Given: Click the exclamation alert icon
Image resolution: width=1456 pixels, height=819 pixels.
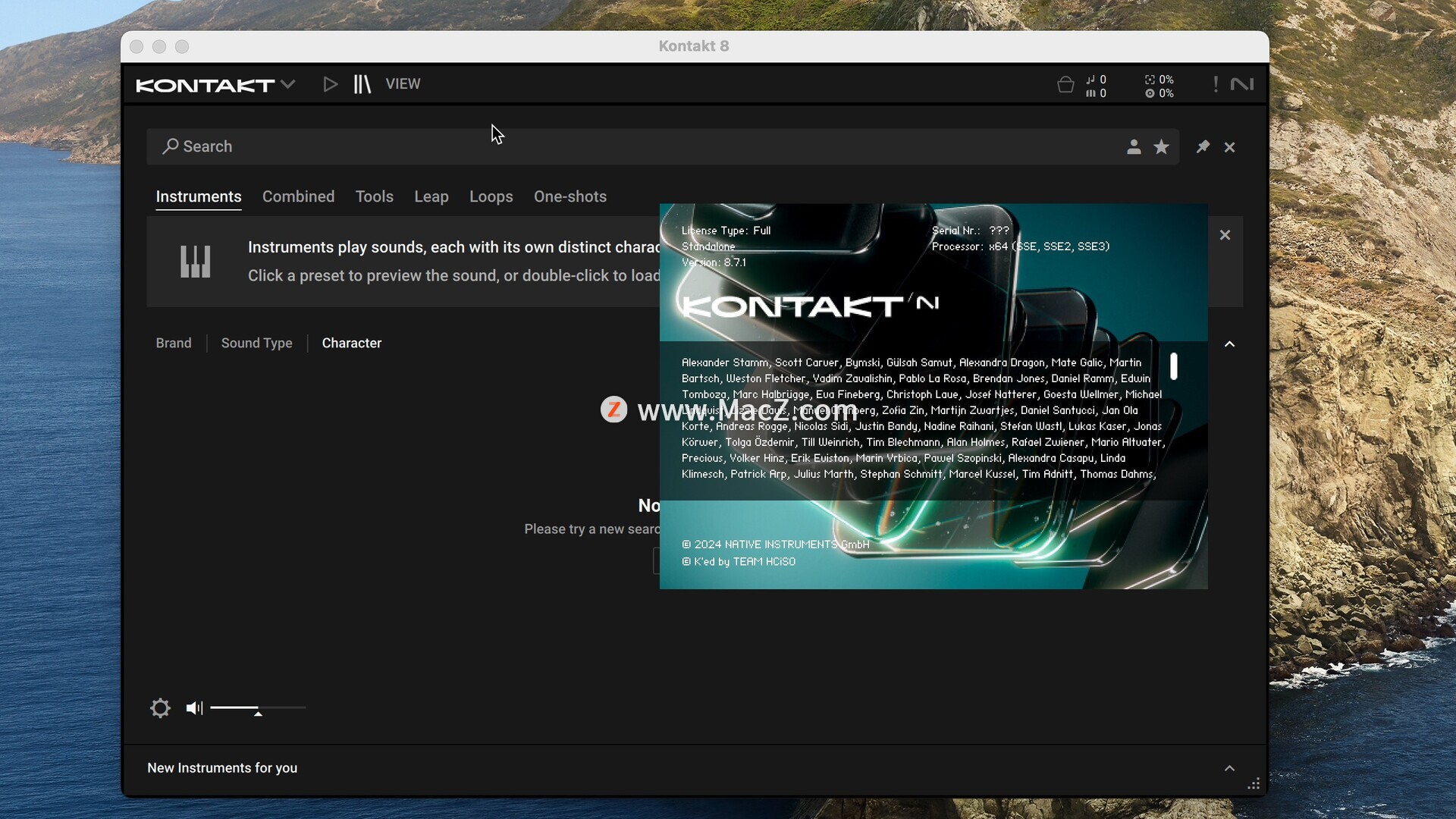Looking at the screenshot, I should [x=1216, y=84].
